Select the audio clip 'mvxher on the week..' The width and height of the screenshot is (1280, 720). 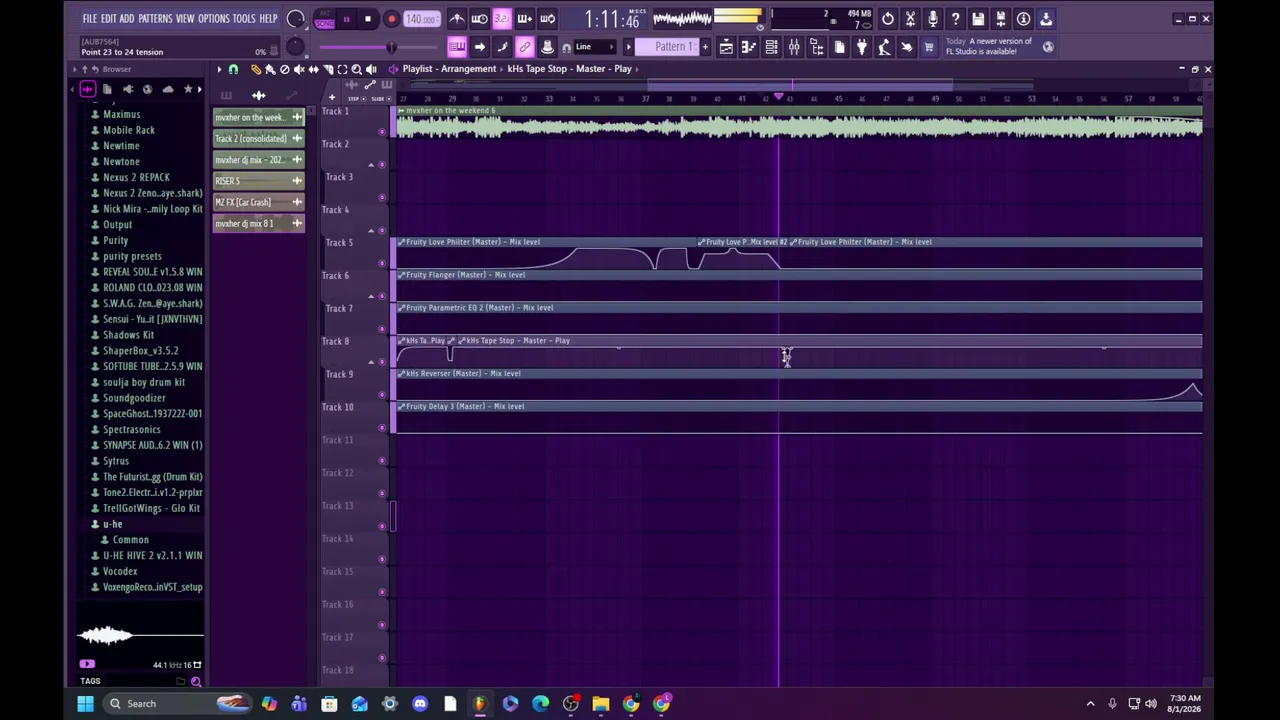(x=259, y=118)
